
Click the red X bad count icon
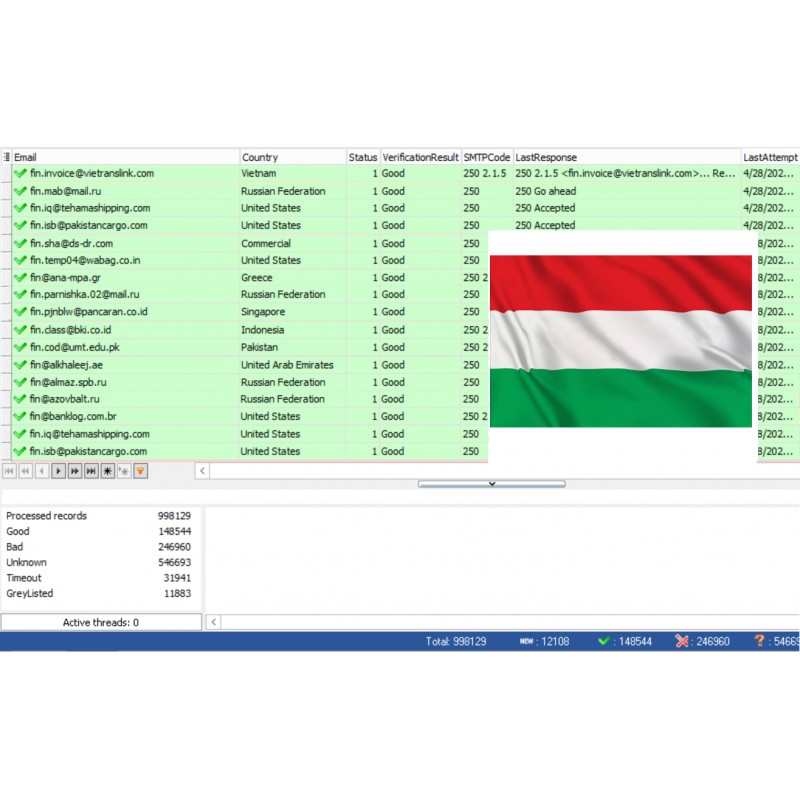[x=682, y=641]
